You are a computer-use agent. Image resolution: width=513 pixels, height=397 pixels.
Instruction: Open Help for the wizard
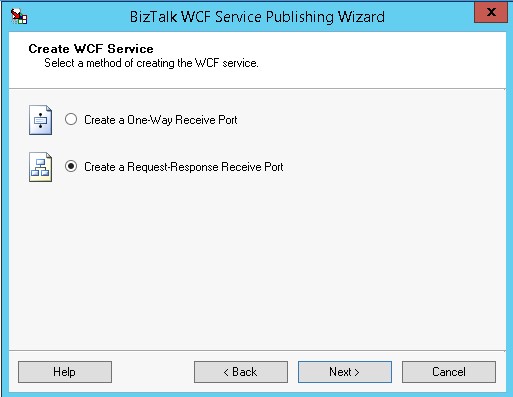click(x=65, y=372)
